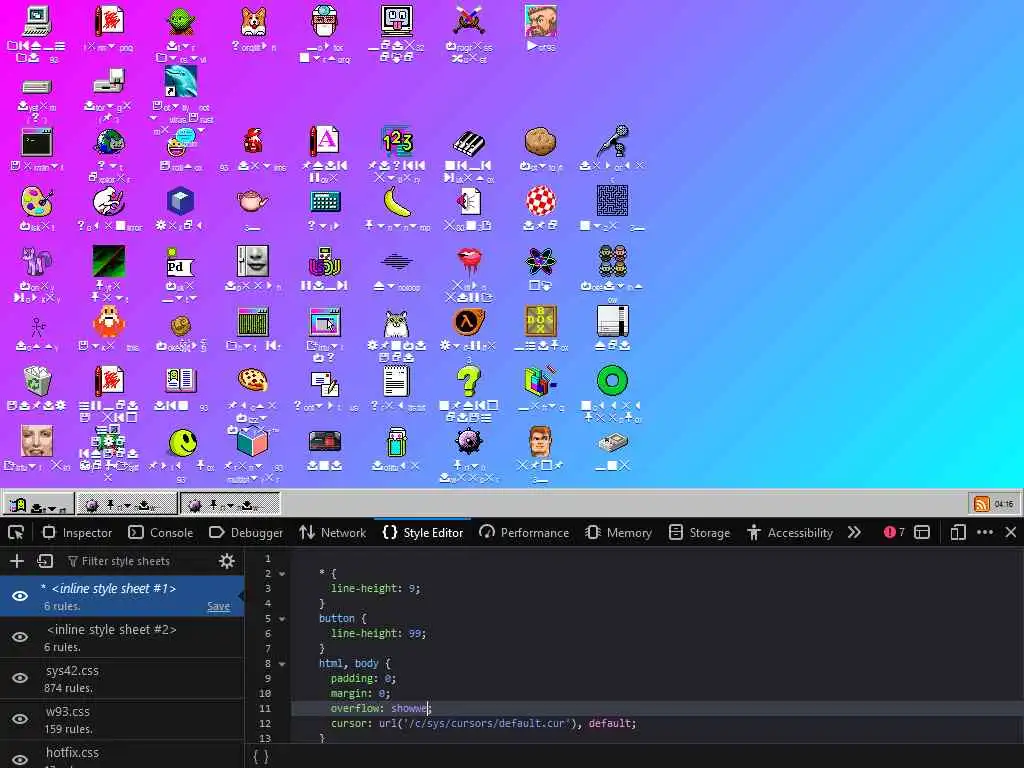Create a new style sheet with plus
1024x768 pixels.
[x=17, y=561]
